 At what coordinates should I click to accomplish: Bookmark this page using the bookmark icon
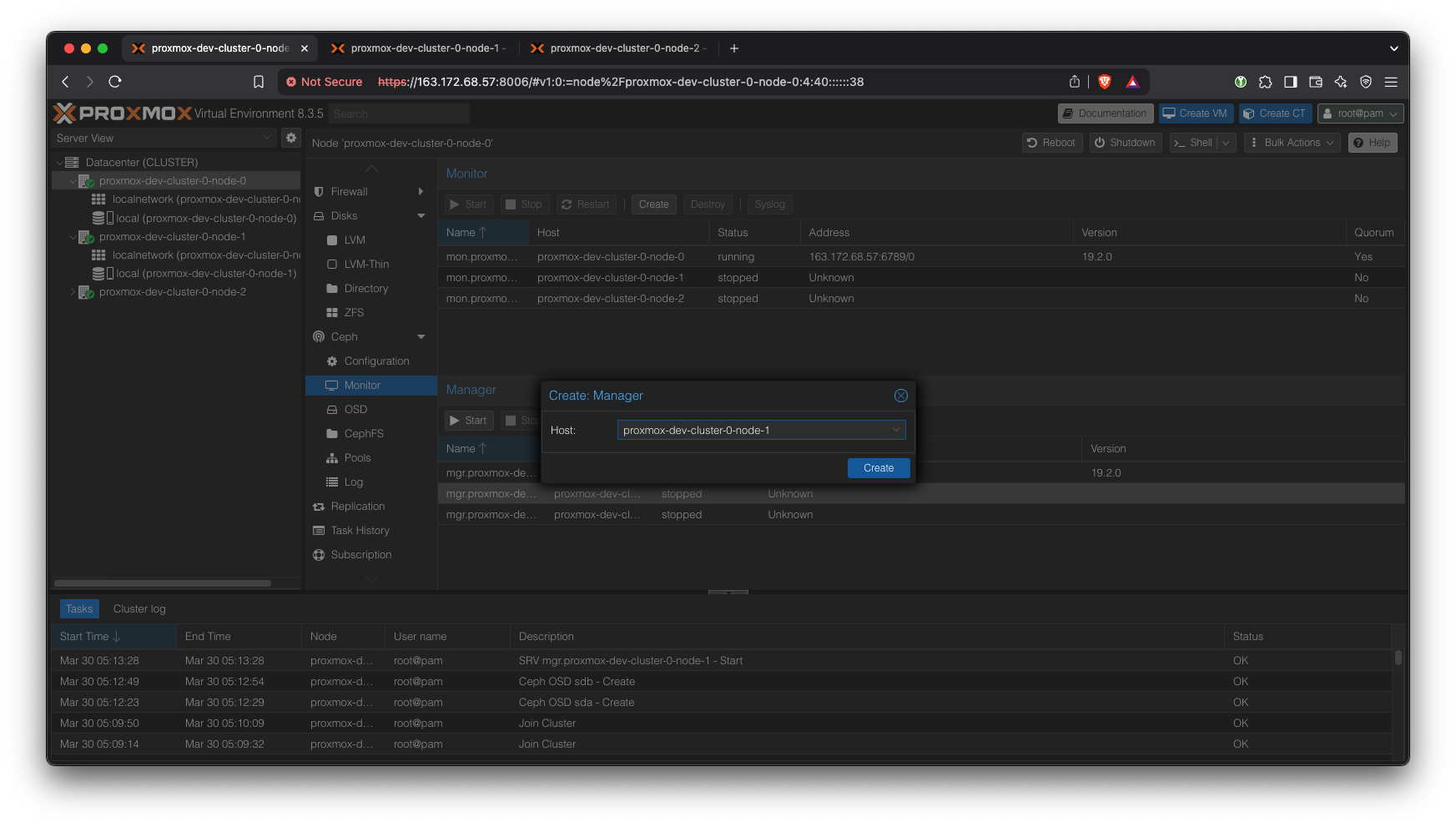[x=259, y=82]
